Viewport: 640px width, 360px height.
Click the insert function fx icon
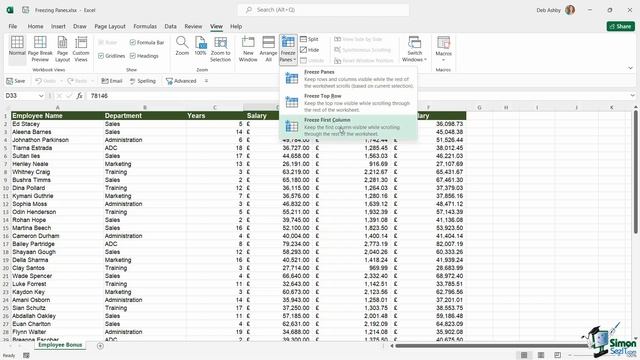[x=80, y=96]
